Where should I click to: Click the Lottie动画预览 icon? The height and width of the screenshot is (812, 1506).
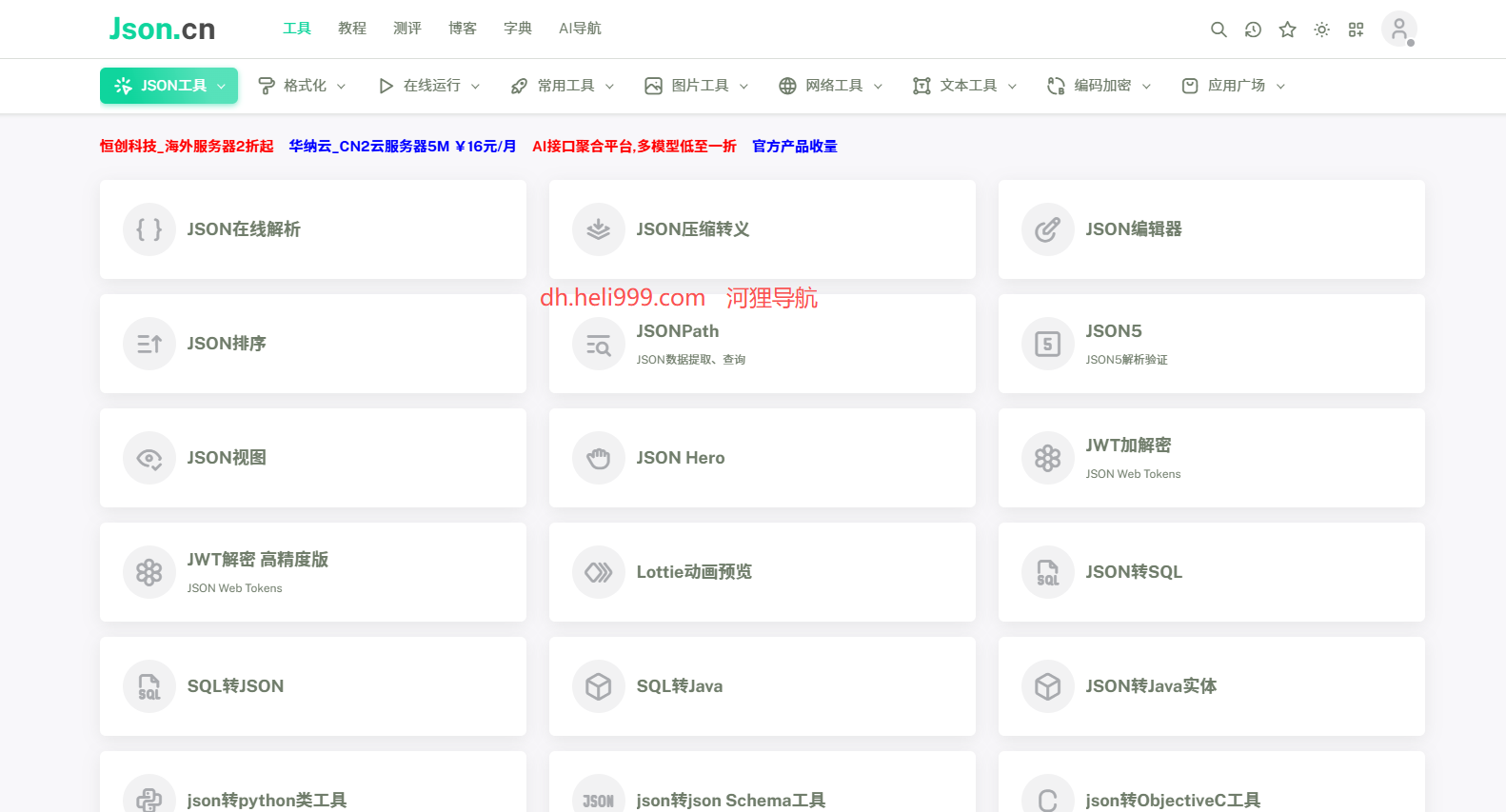pyautogui.click(x=599, y=572)
